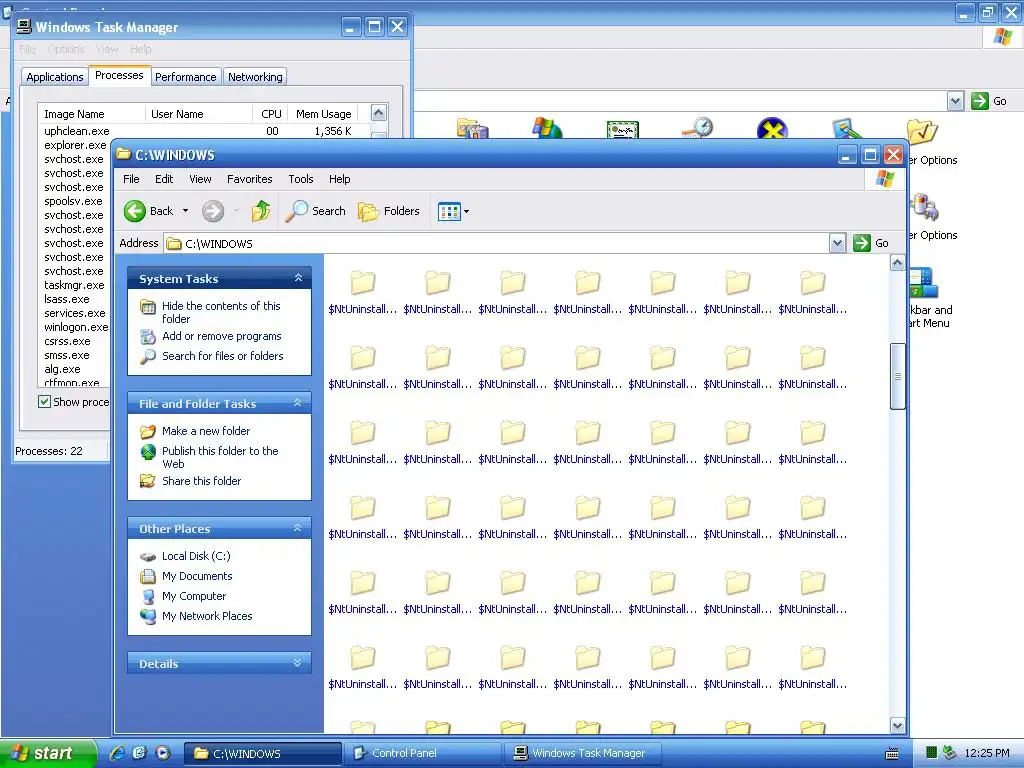Launch Internet Explorer from Quick Launch
Viewport: 1024px width, 768px height.
click(x=118, y=752)
